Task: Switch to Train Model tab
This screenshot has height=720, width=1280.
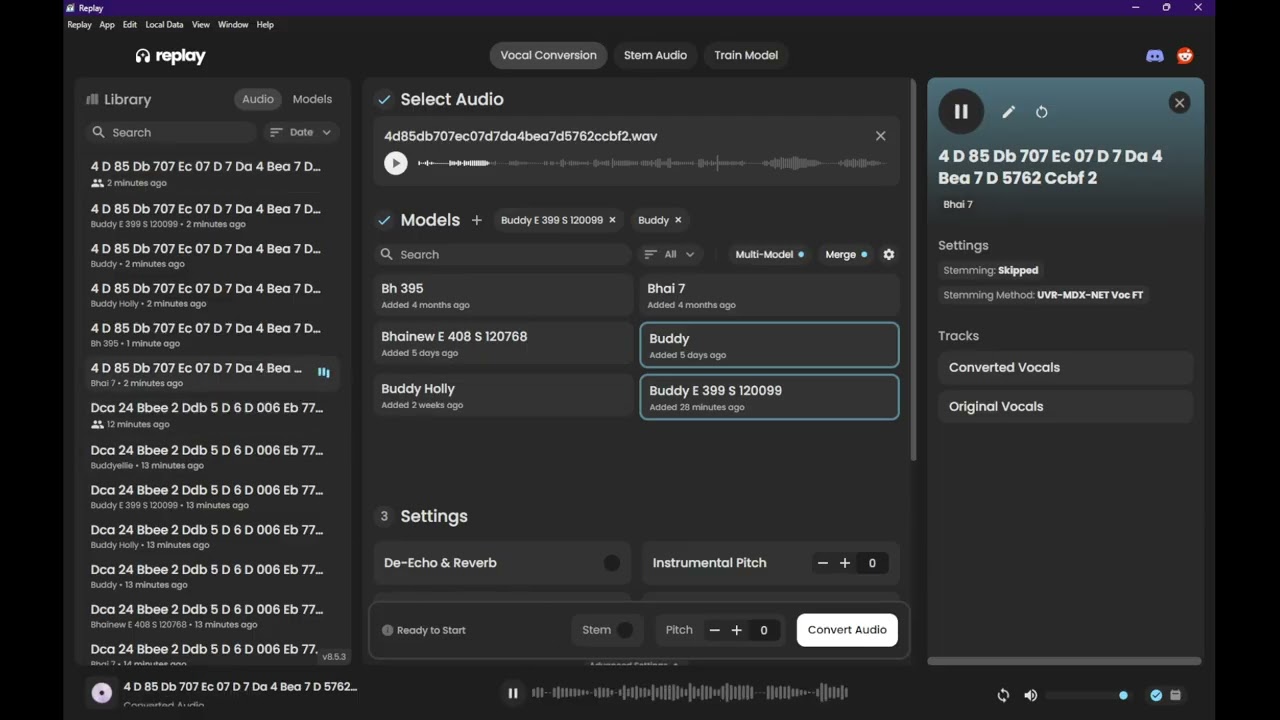Action: point(746,55)
